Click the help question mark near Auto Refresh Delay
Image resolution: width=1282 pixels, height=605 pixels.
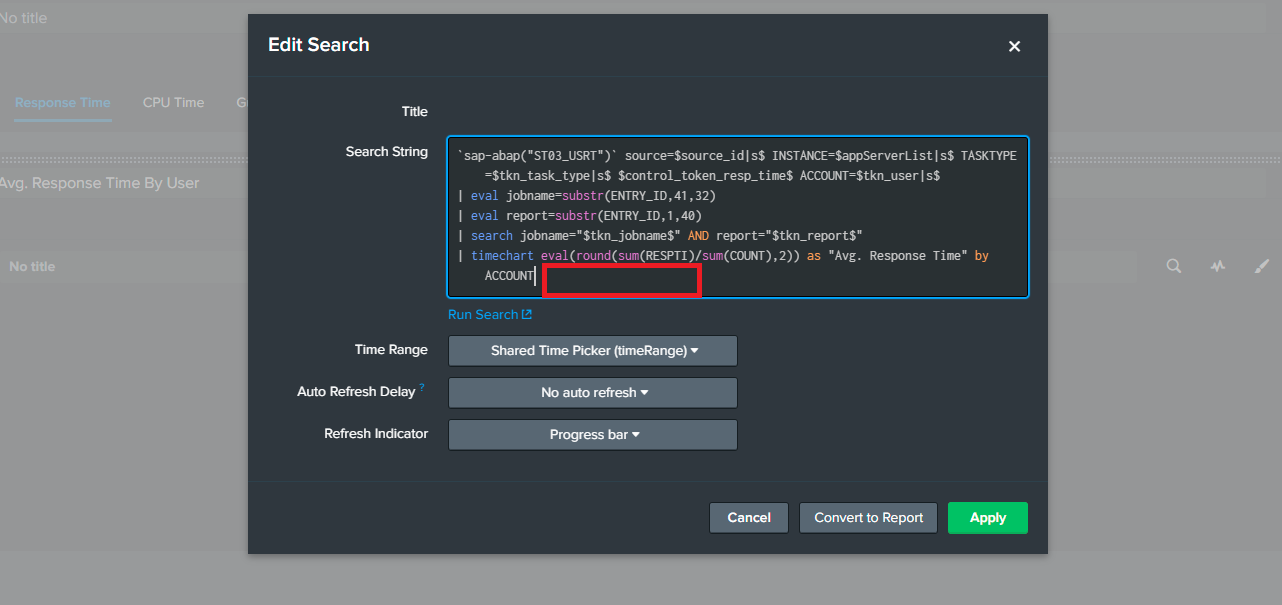pyautogui.click(x=422, y=387)
